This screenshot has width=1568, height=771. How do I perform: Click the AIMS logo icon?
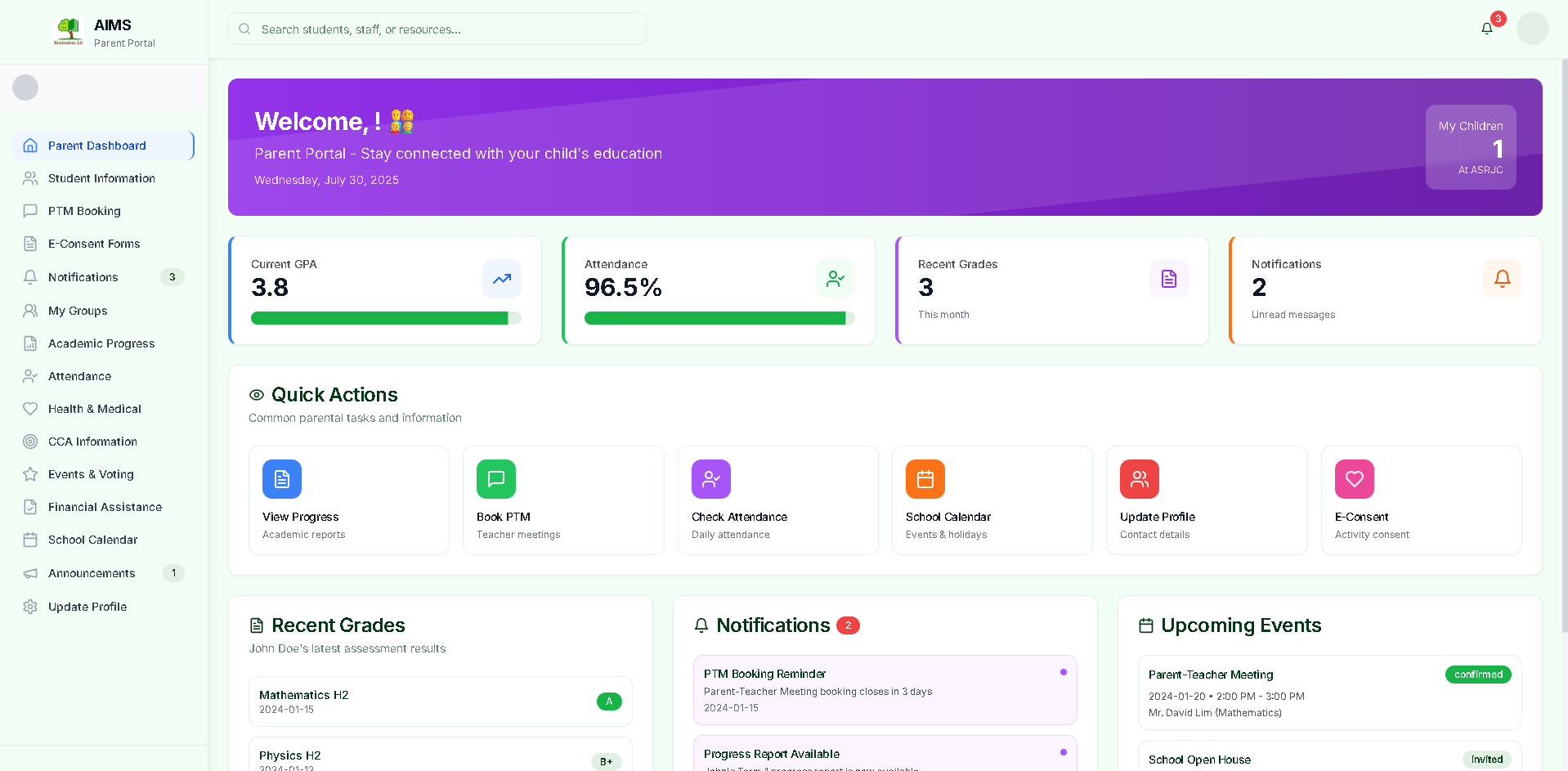(69, 31)
